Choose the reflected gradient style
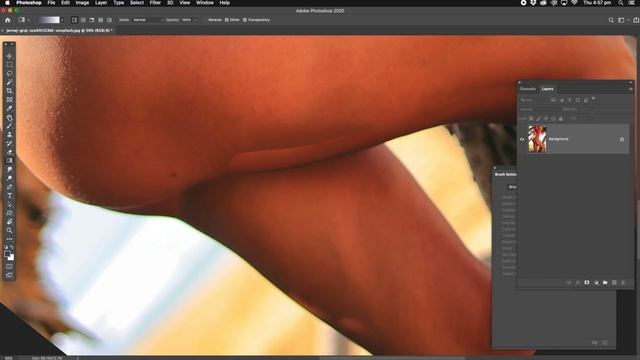 pyautogui.click(x=100, y=20)
